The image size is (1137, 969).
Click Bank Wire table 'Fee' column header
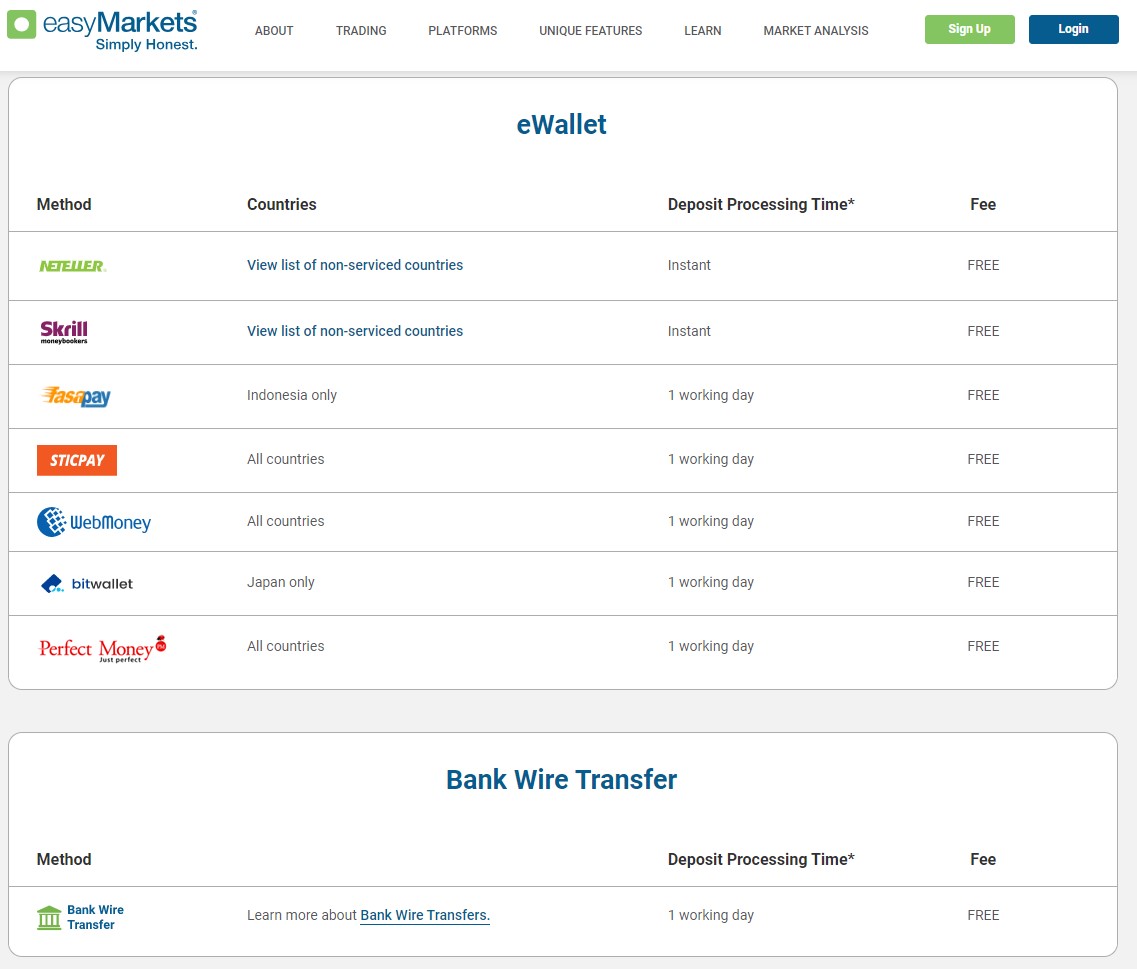coord(983,859)
